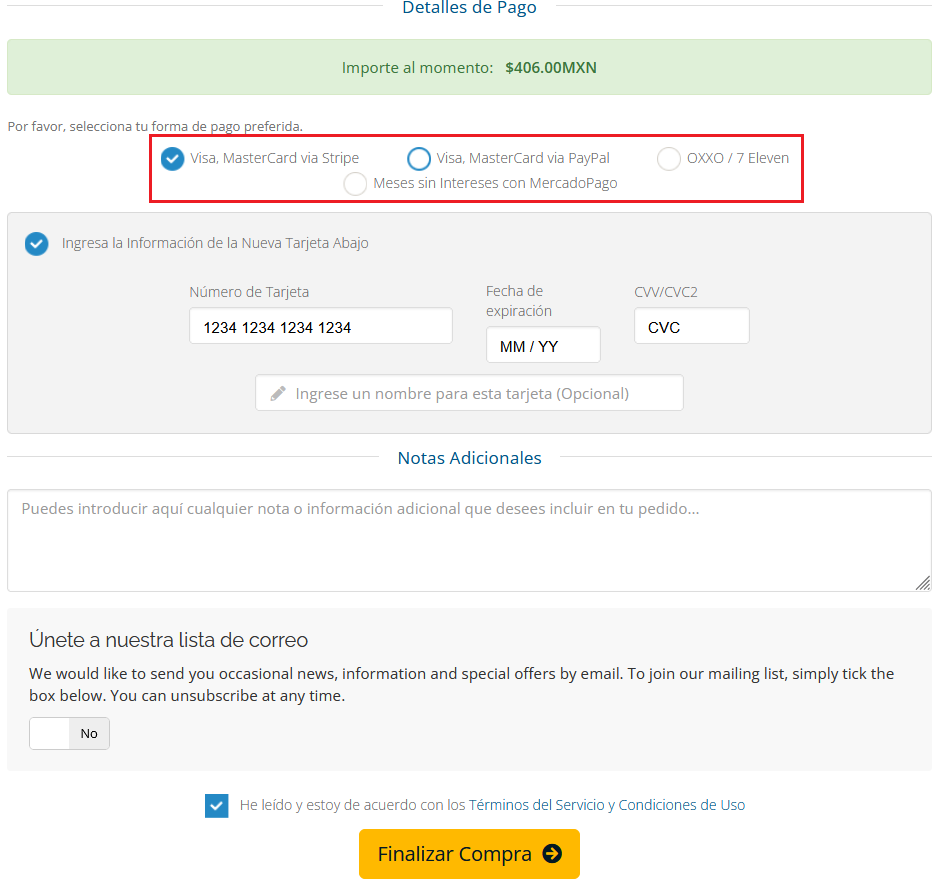Viewport: 941px width, 887px height.
Task: Click the arrow icon on Finalizar Compra
Action: [552, 854]
